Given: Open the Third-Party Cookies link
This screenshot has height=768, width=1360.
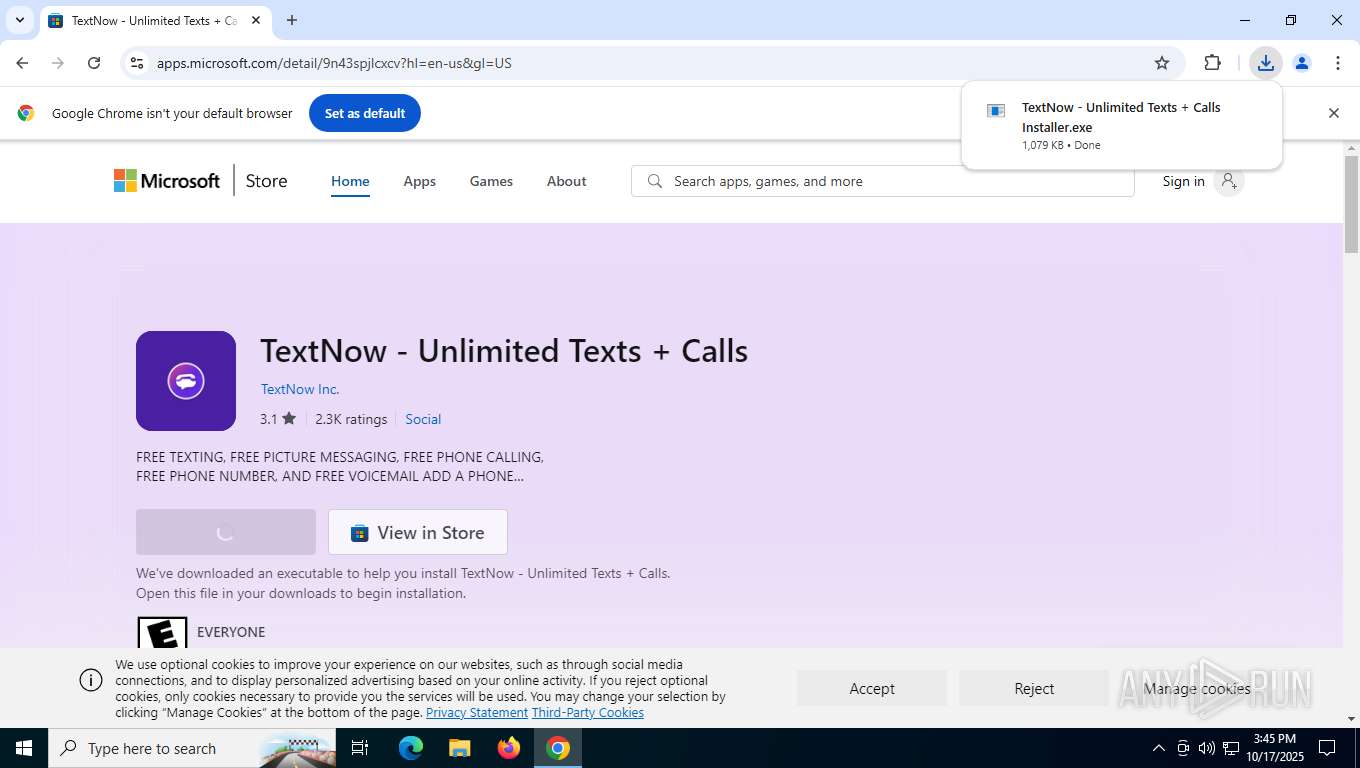Looking at the screenshot, I should coord(588,713).
